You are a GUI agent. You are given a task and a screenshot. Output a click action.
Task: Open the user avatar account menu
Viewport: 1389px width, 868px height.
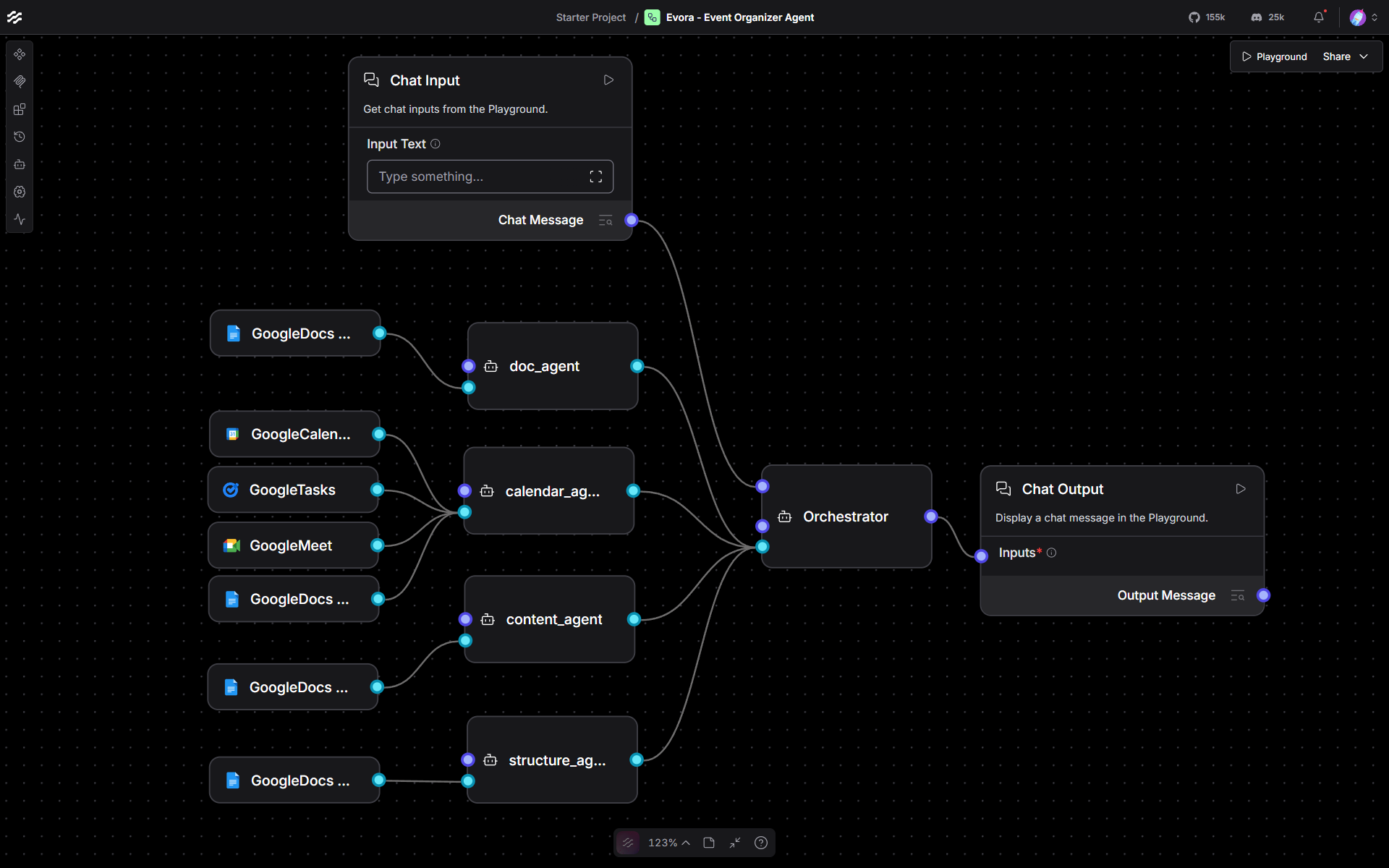[1364, 17]
